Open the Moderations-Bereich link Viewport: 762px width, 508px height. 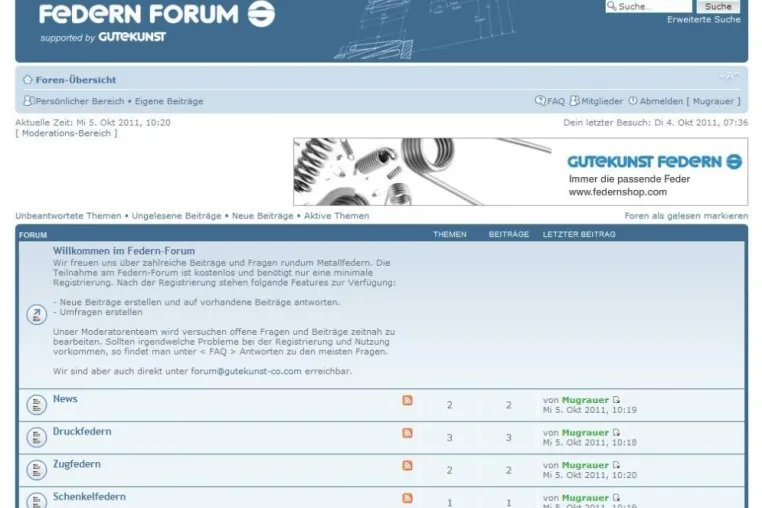(66, 133)
